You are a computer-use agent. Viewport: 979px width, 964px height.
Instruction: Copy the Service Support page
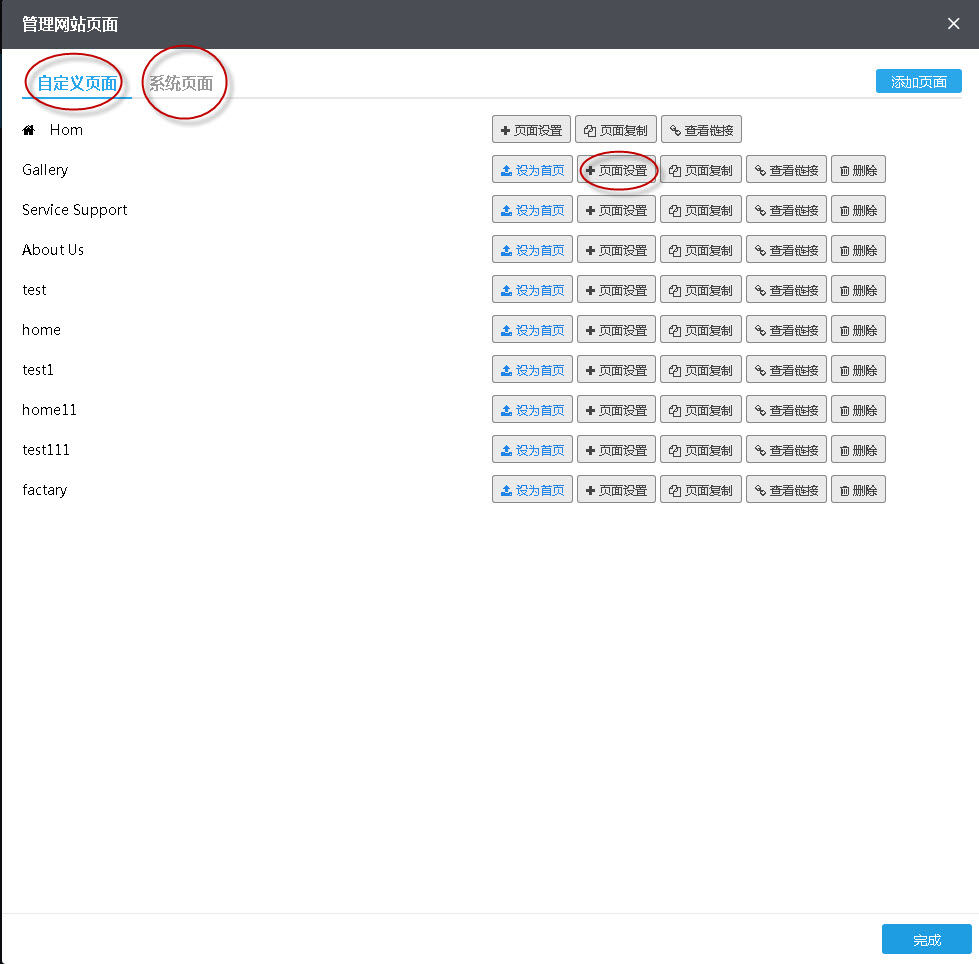point(700,210)
